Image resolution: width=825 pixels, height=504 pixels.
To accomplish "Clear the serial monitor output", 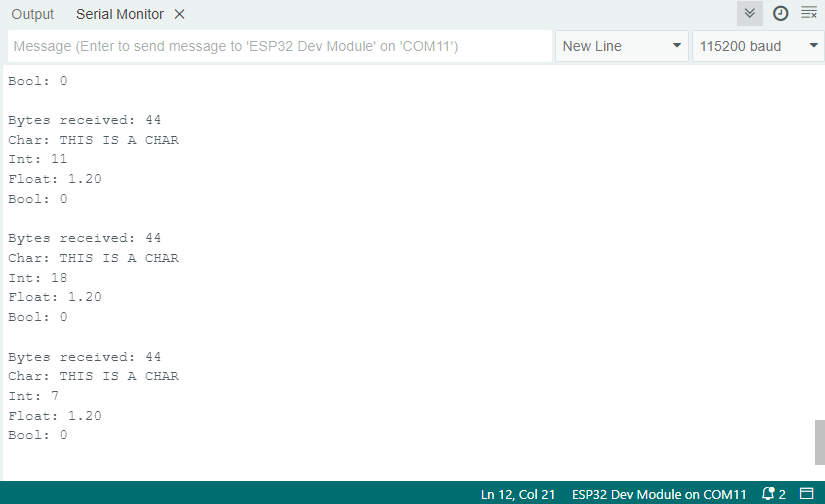I will click(808, 14).
